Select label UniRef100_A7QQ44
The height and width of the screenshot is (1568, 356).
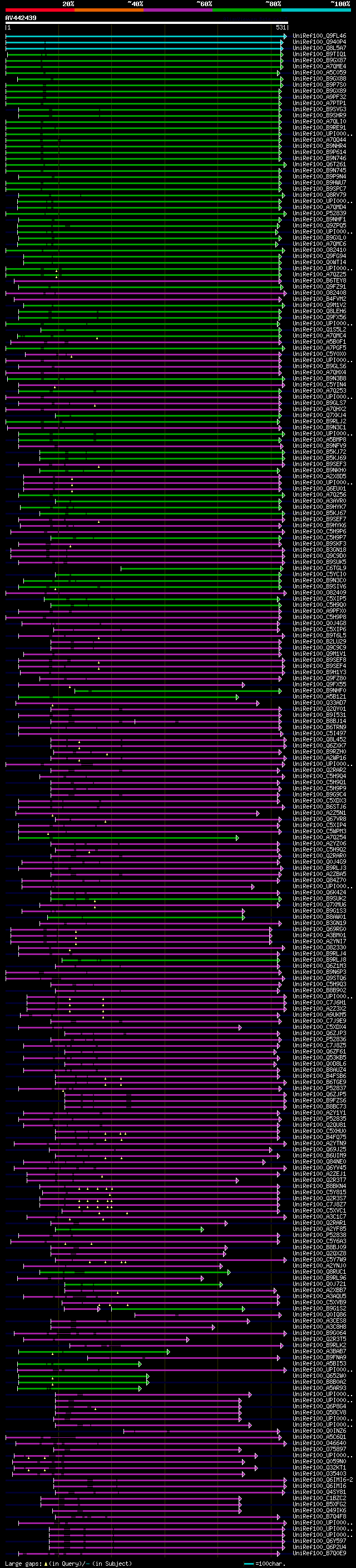(319, 140)
